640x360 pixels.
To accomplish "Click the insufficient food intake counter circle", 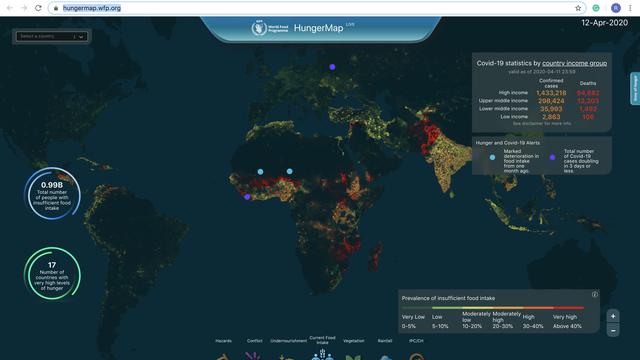I will [x=52, y=193].
